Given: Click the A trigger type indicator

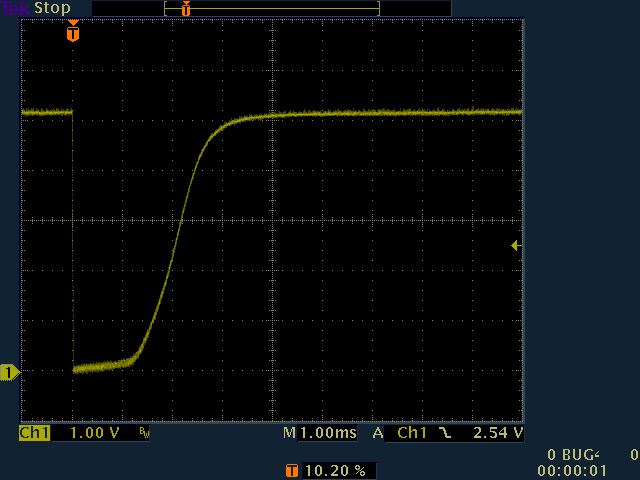Looking at the screenshot, I should 378,433.
